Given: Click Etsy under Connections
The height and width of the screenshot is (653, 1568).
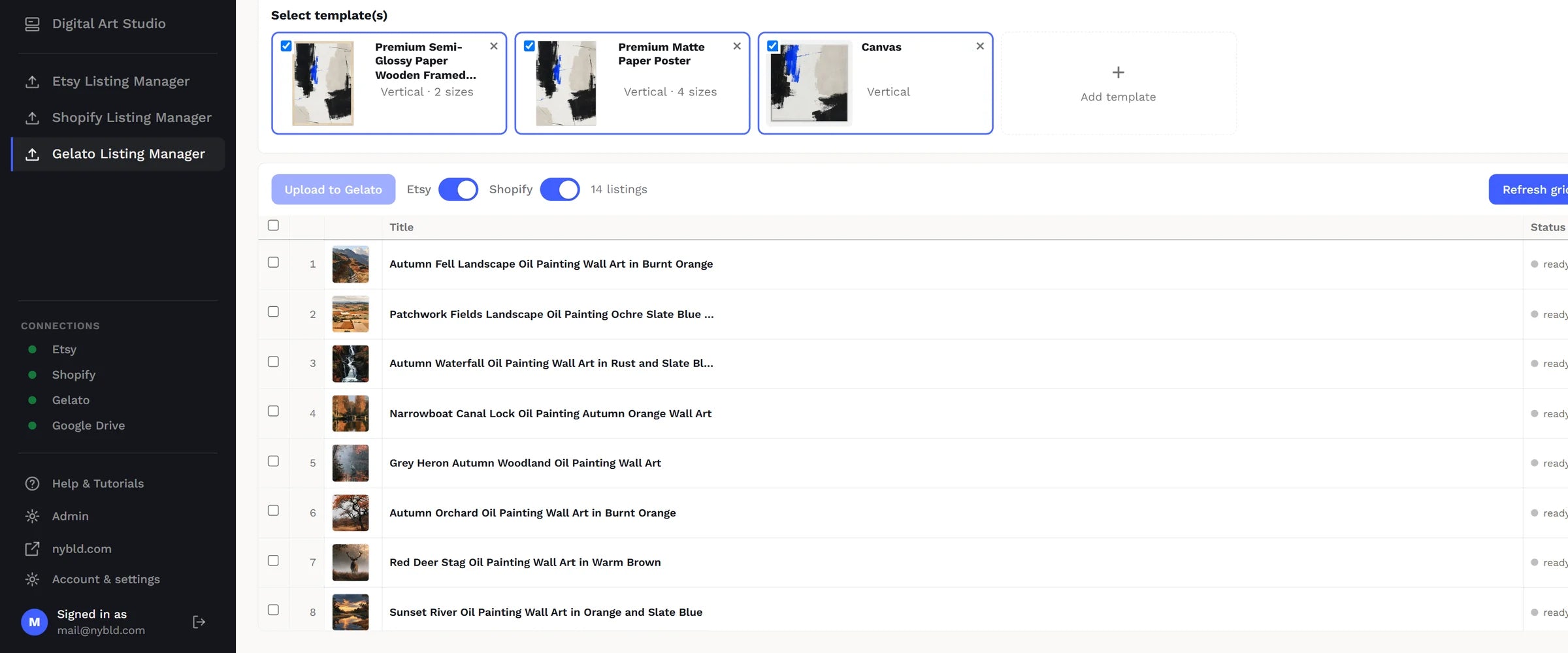Looking at the screenshot, I should [x=64, y=349].
